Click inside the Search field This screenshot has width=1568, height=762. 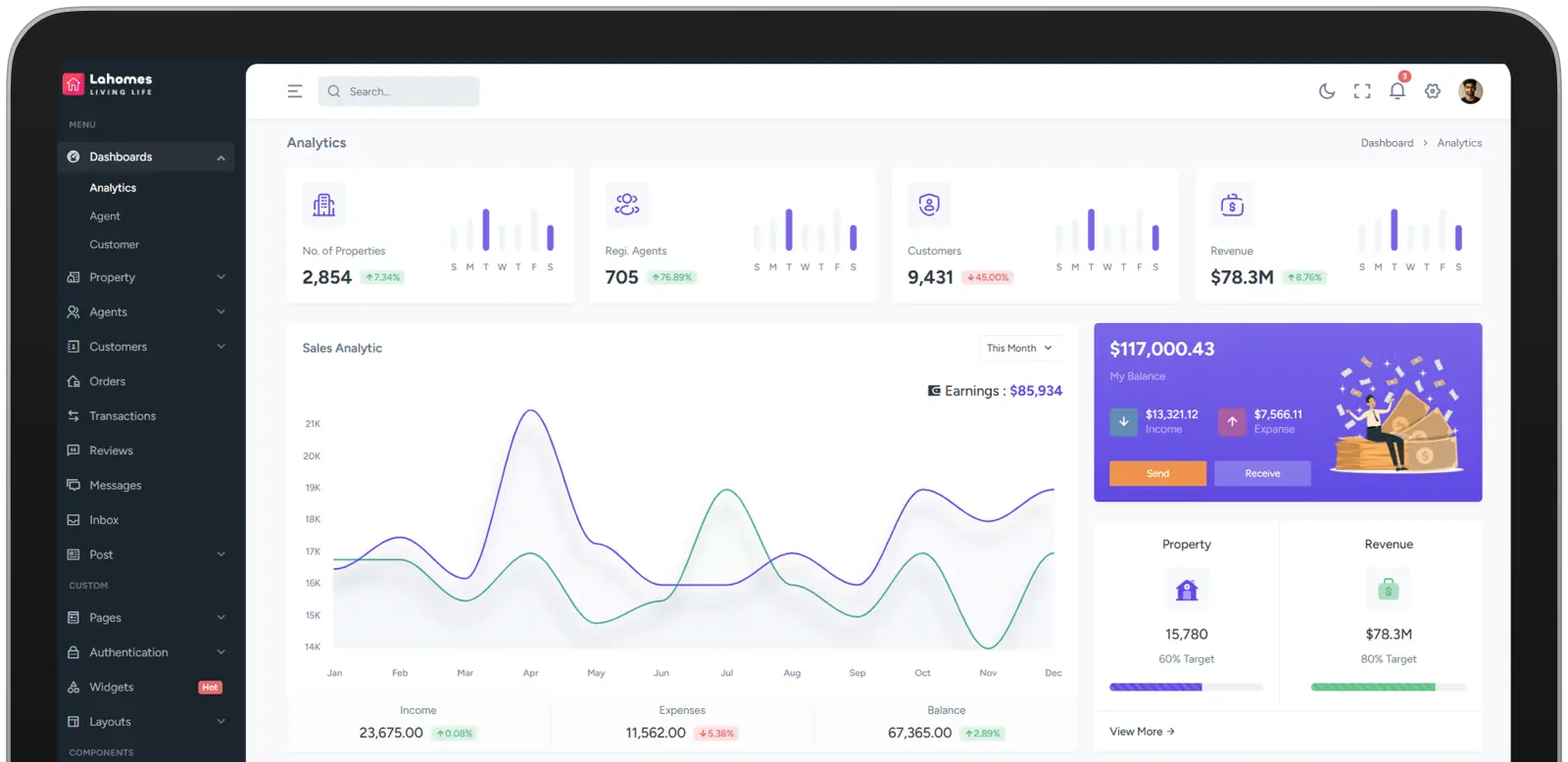click(x=399, y=91)
